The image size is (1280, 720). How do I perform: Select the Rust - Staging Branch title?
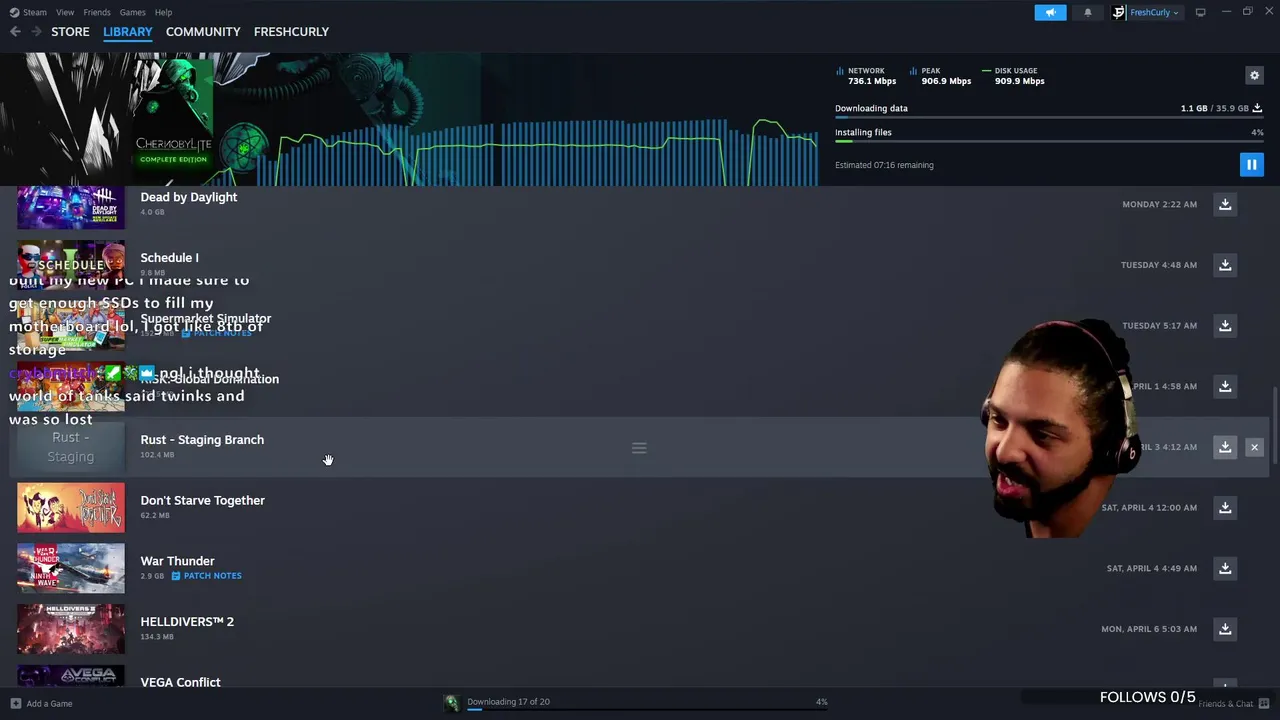(x=202, y=440)
